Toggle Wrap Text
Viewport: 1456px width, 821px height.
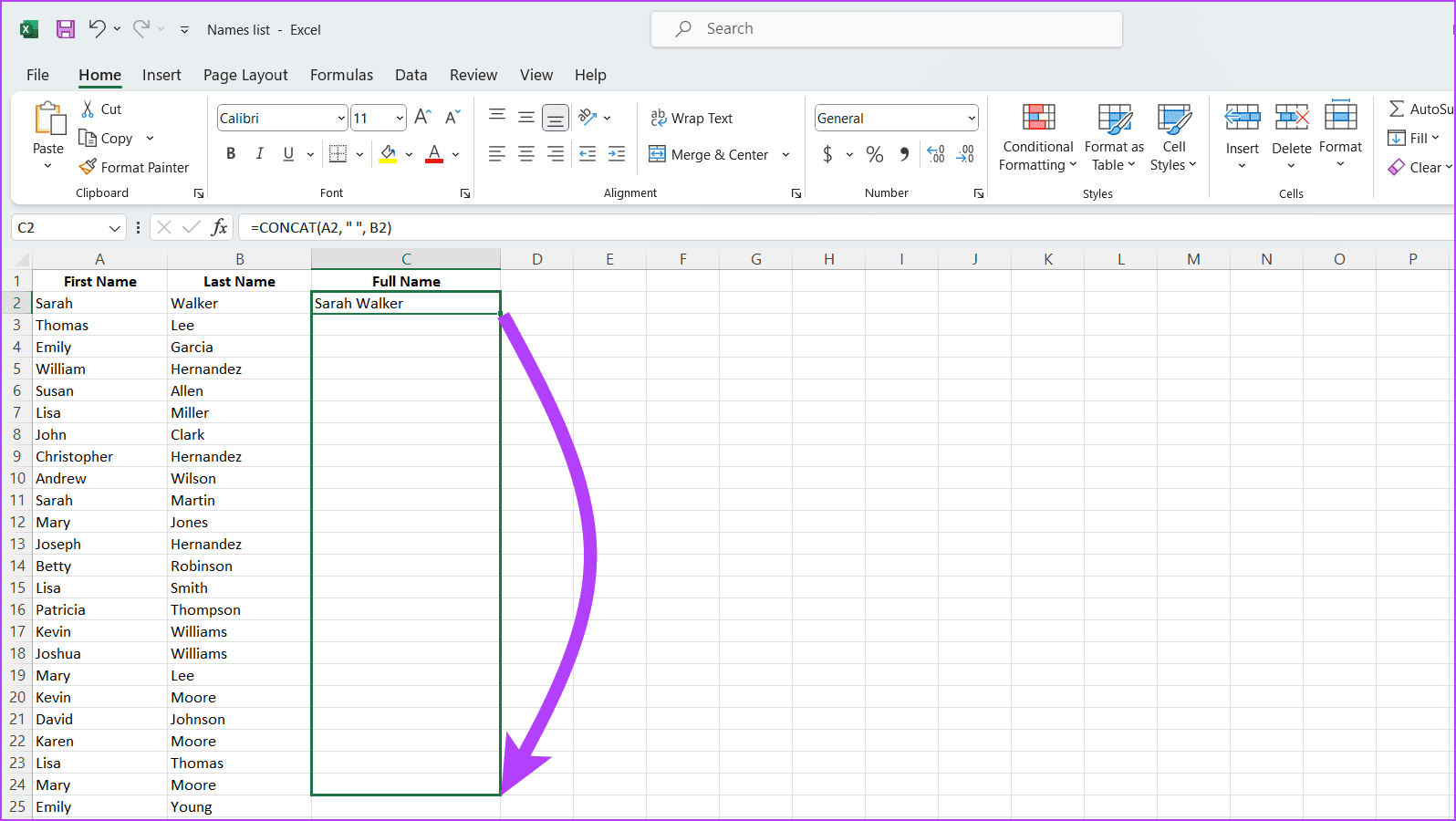692,118
